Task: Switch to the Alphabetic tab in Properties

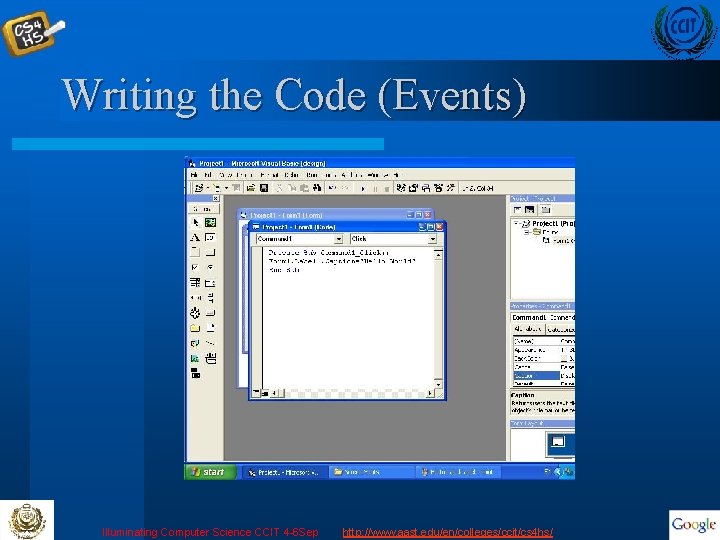Action: (528, 329)
